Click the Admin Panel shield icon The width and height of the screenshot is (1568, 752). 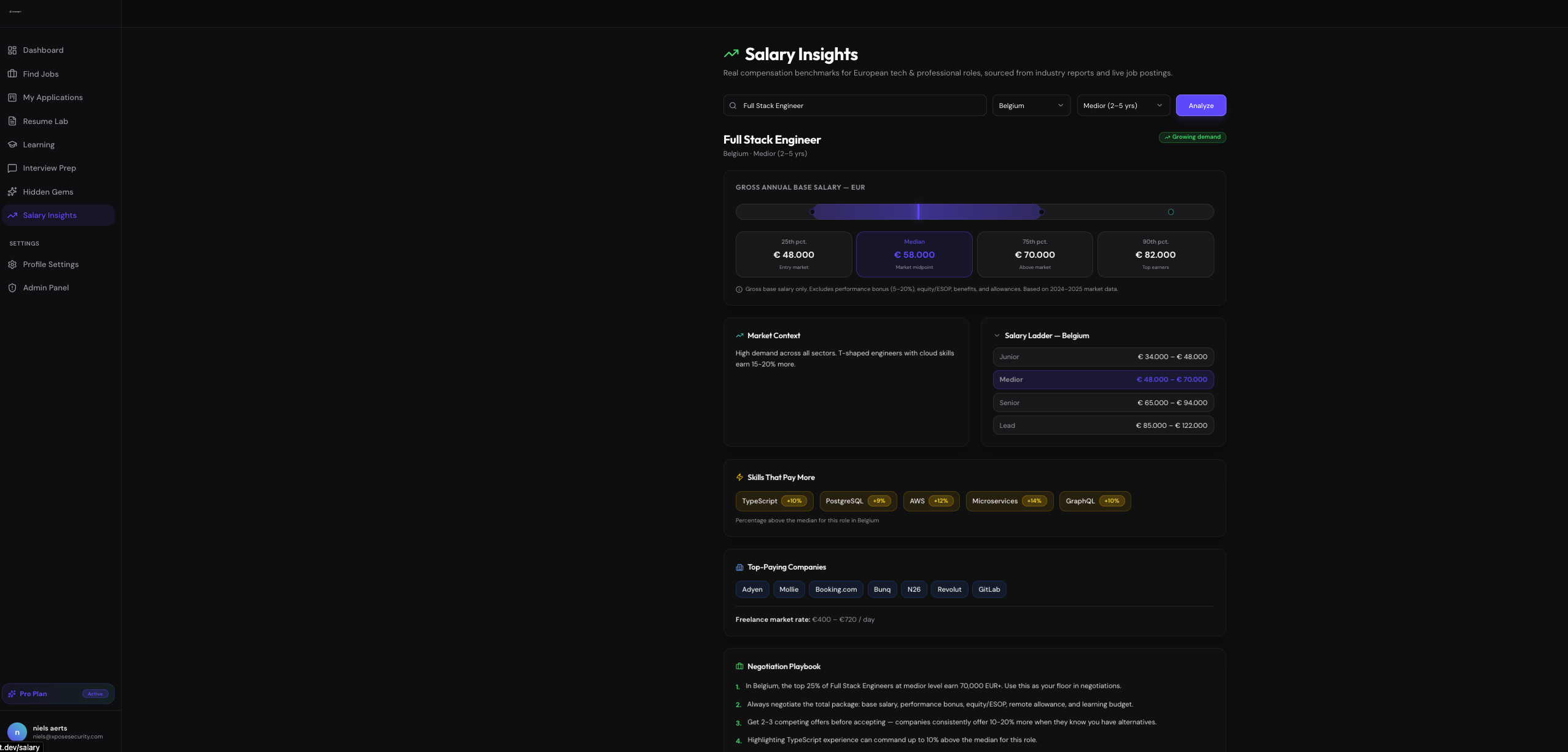(x=12, y=288)
